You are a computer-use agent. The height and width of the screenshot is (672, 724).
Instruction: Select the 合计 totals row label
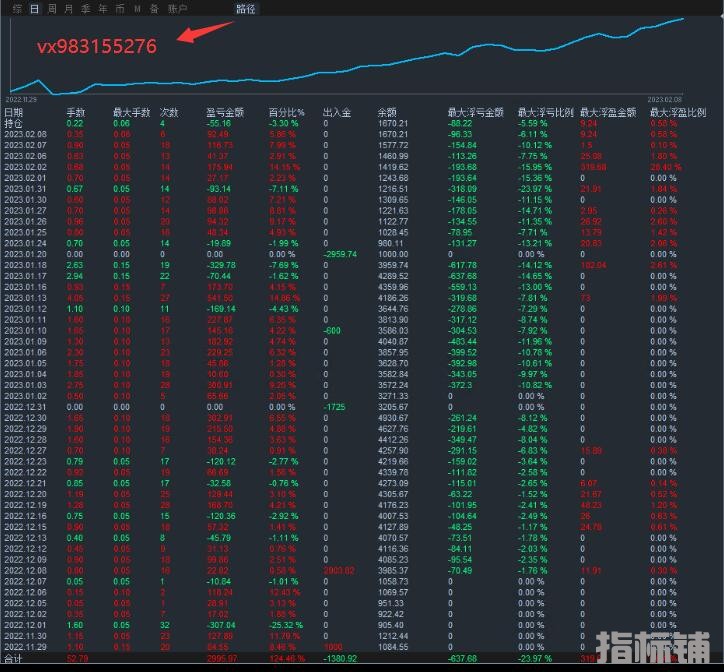point(13,659)
